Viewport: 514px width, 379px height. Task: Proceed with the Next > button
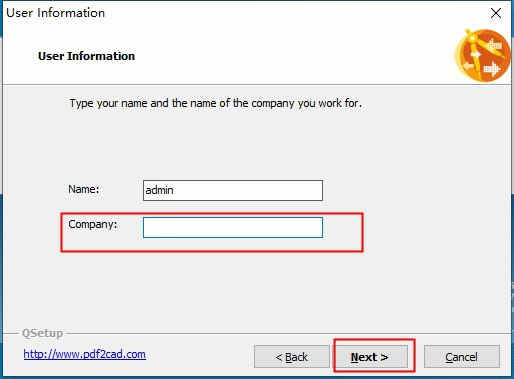point(370,357)
